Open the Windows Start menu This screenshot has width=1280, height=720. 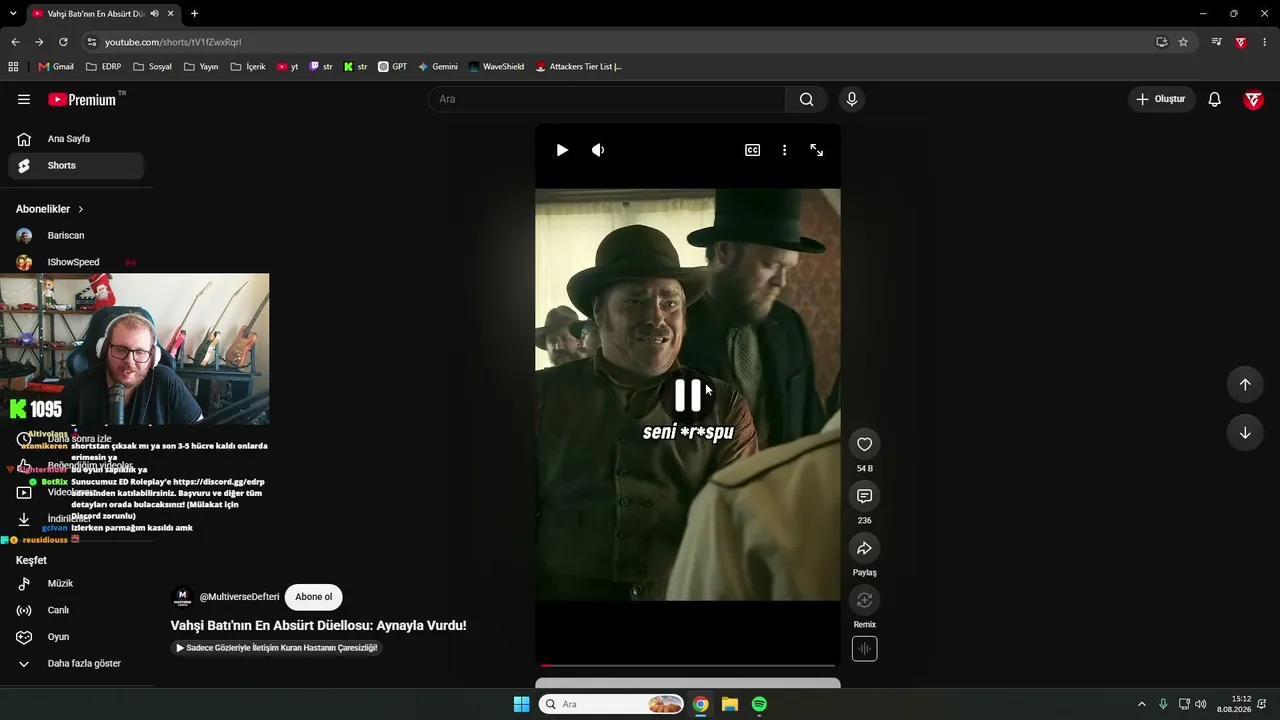point(521,704)
